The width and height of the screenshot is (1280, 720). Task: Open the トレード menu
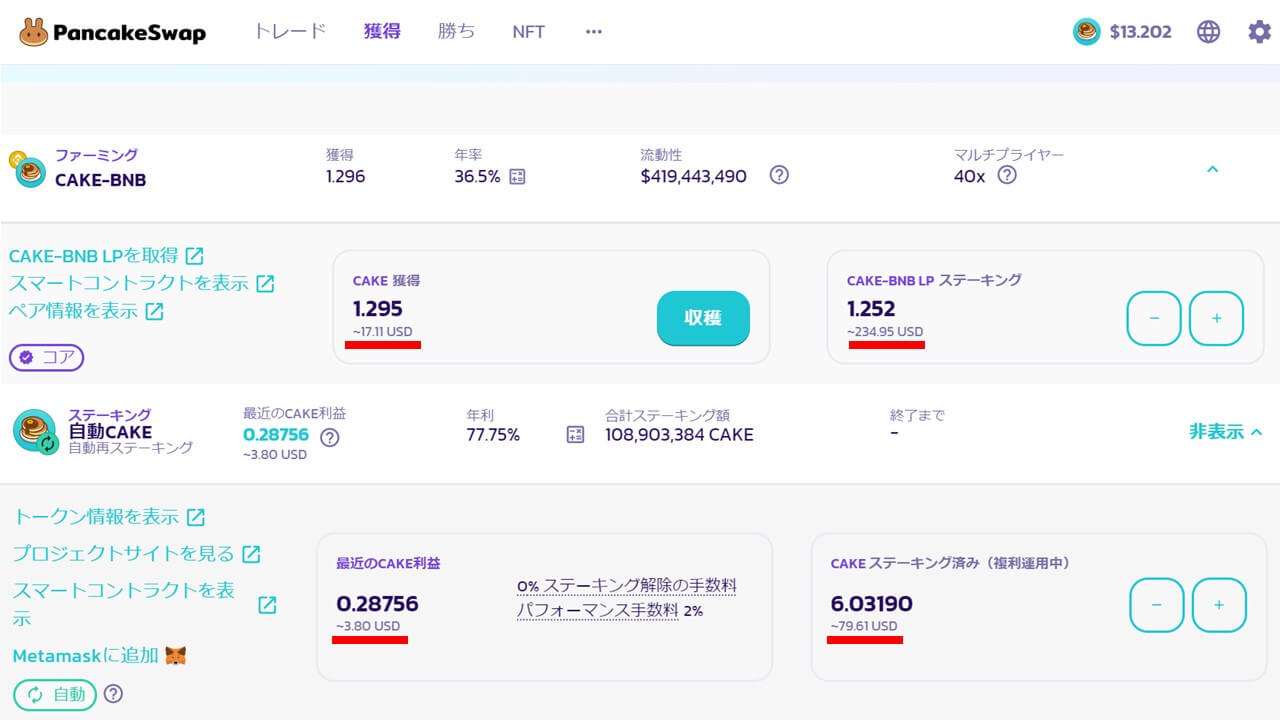coord(290,31)
